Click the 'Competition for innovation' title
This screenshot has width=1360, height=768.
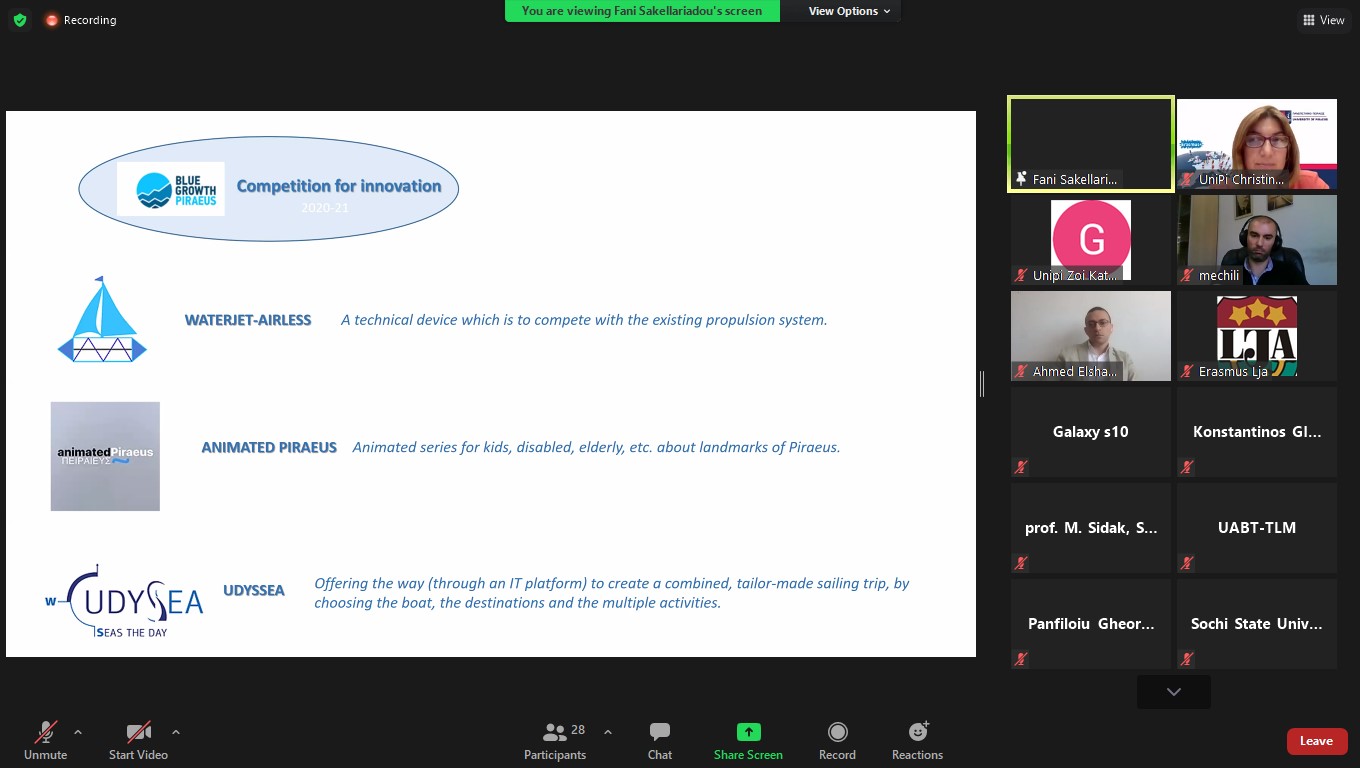[339, 186]
